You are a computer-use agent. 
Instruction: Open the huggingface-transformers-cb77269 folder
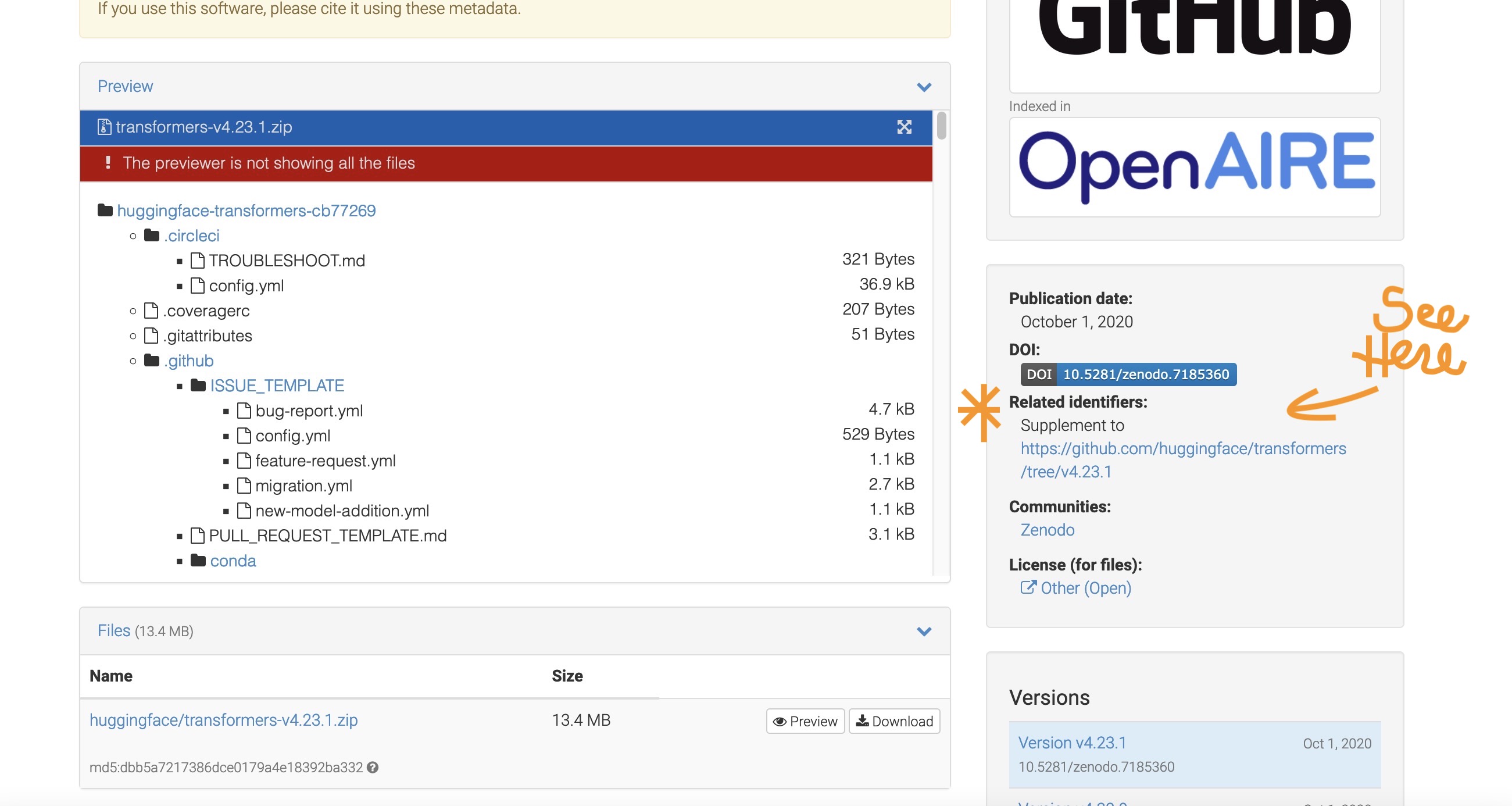[246, 211]
